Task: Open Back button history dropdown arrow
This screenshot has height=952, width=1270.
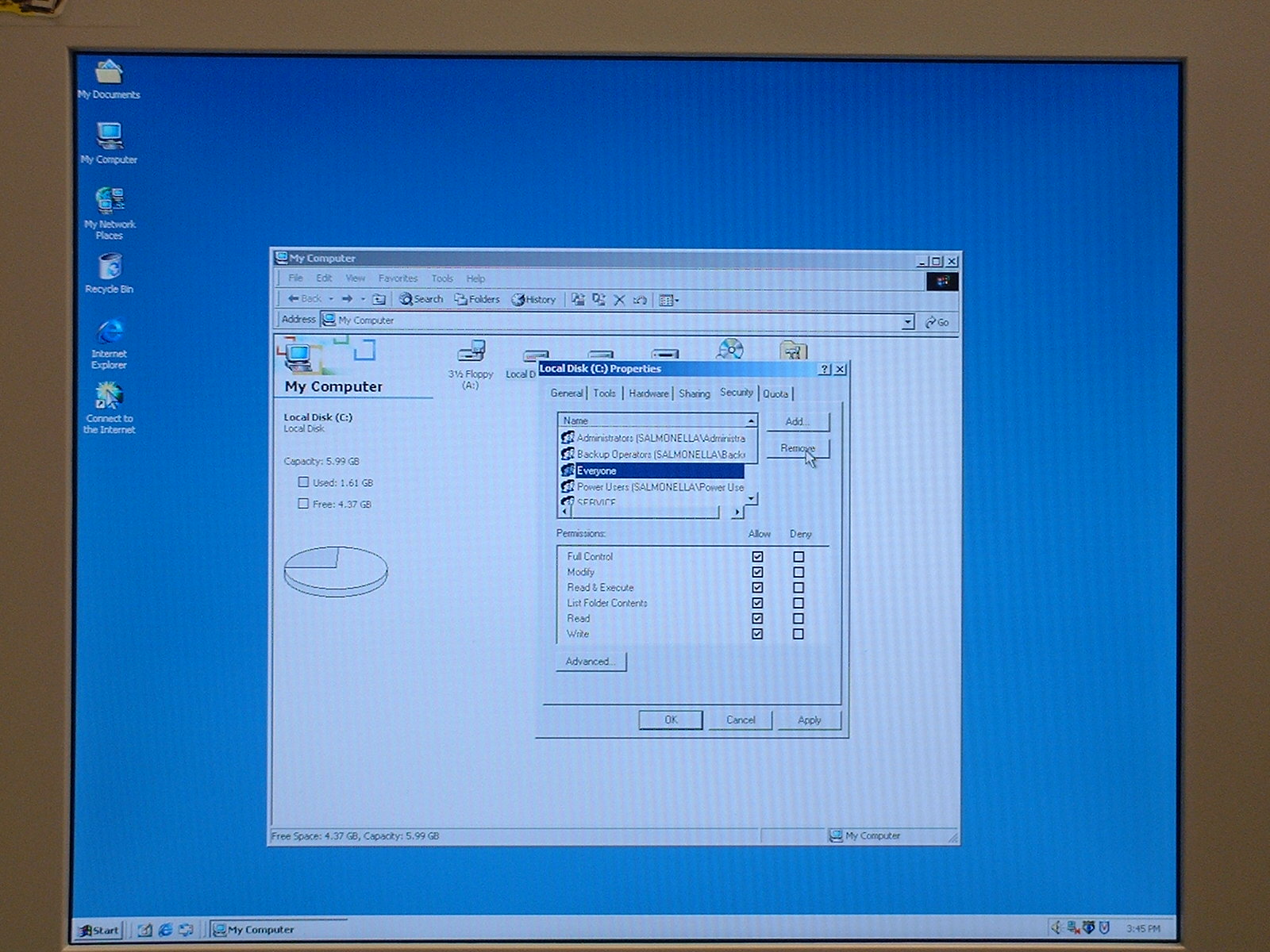Action: point(331,299)
